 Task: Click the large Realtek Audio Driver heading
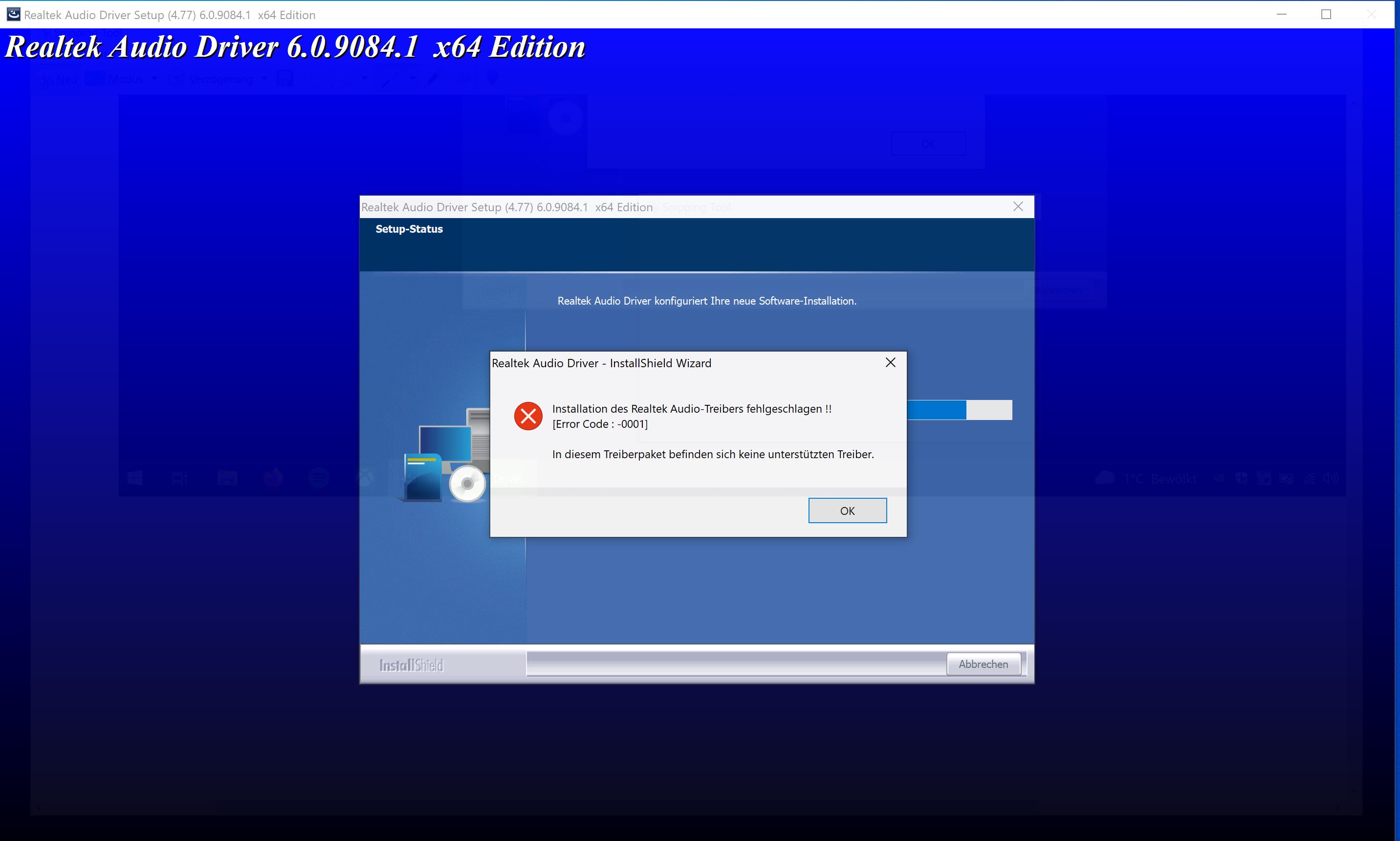tap(295, 47)
